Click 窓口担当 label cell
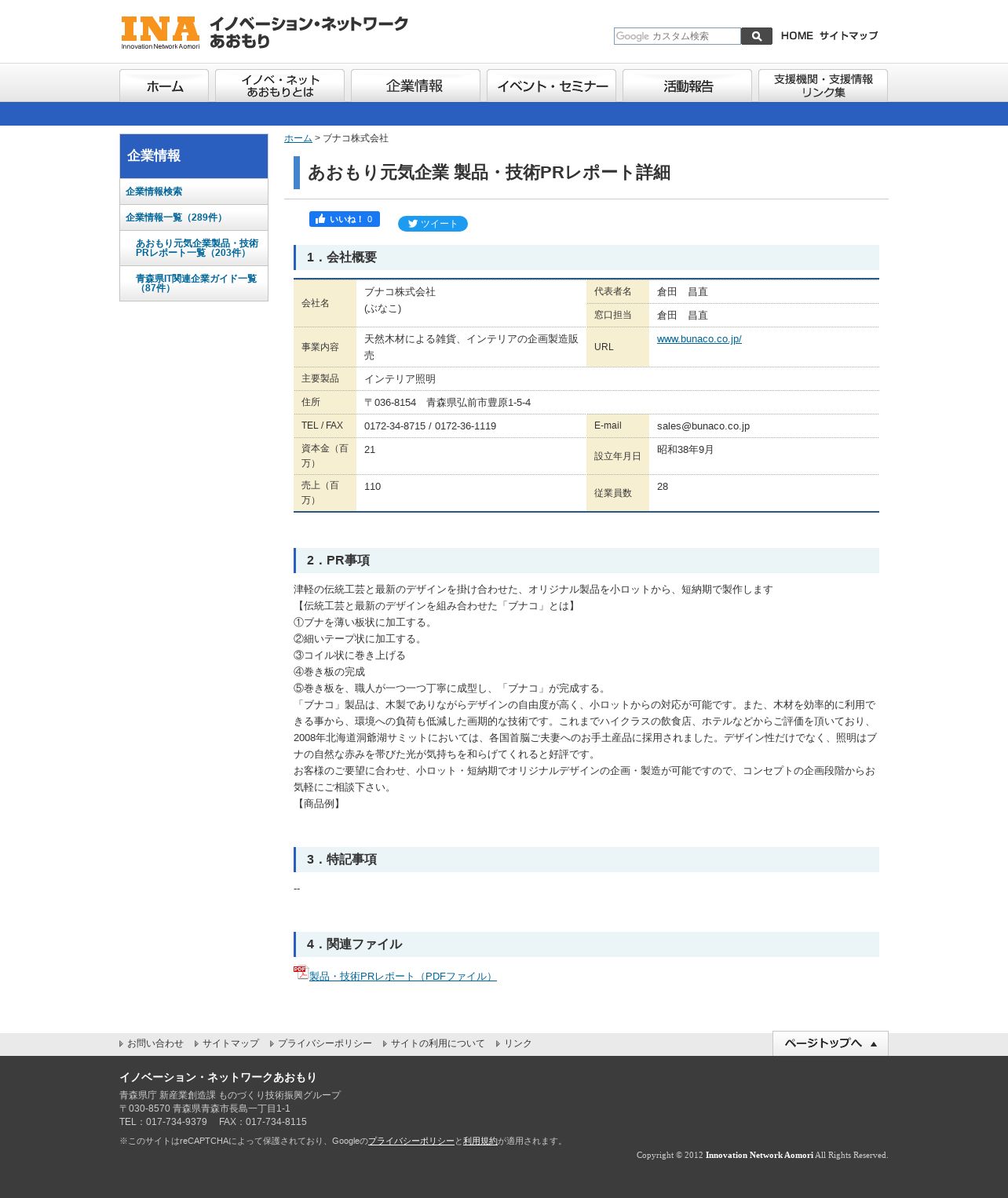The image size is (1008, 1198). point(618,316)
